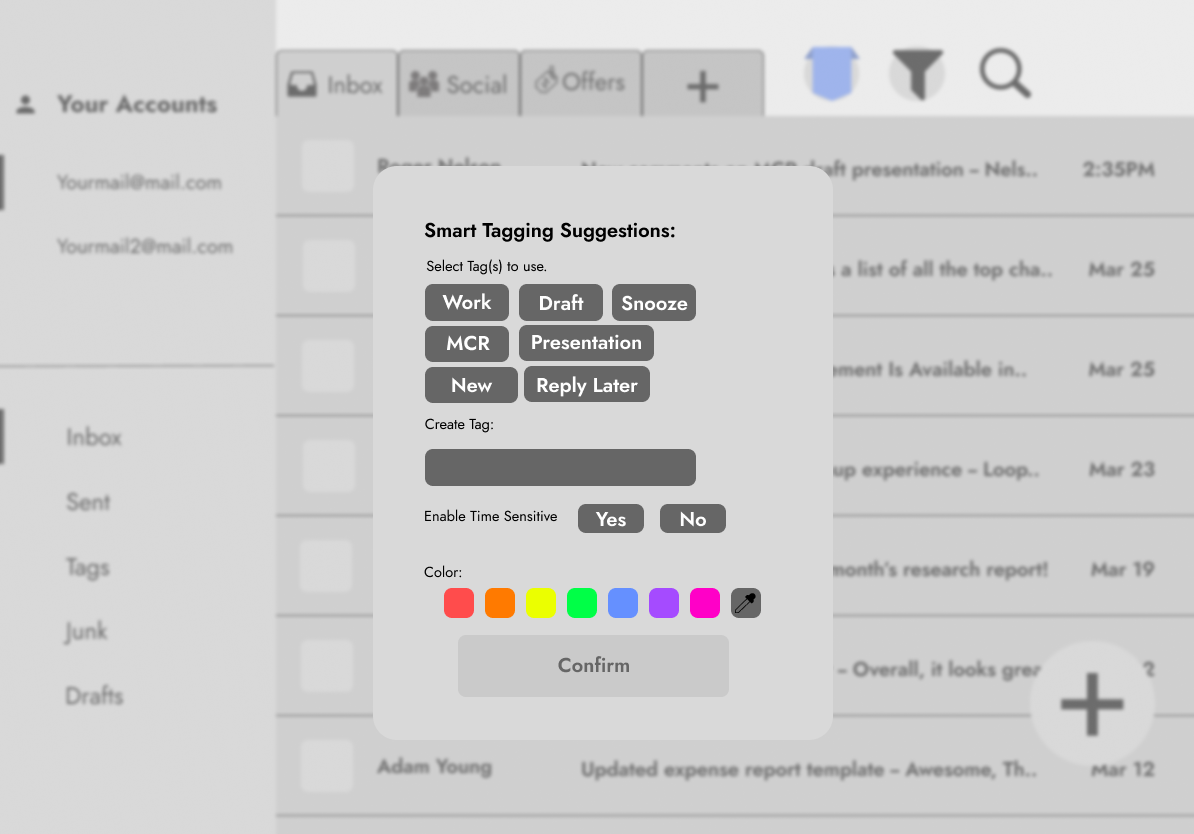This screenshot has width=1194, height=834.
Task: Choose Yes for Enable Time Sensitive
Action: pyautogui.click(x=611, y=519)
